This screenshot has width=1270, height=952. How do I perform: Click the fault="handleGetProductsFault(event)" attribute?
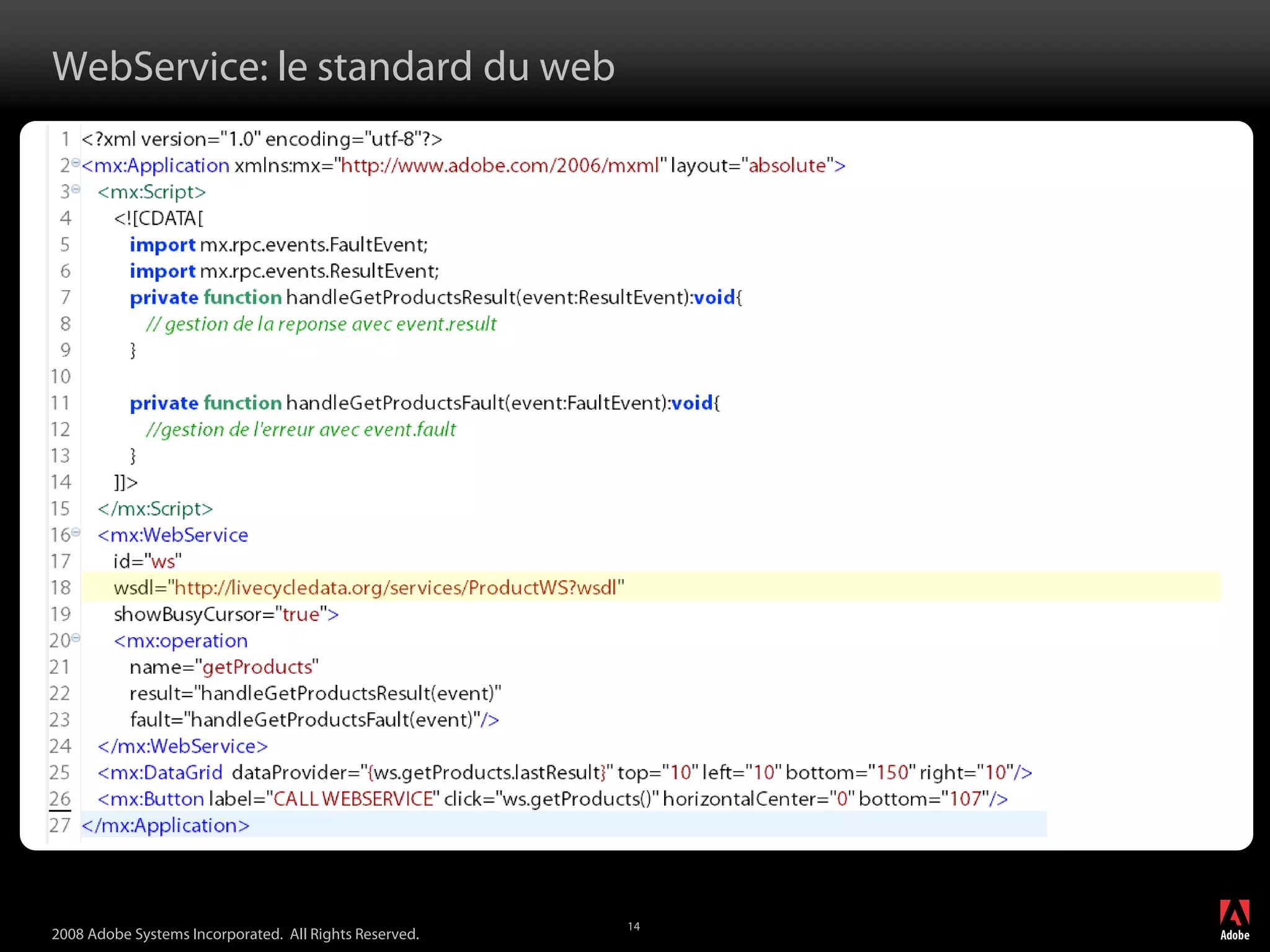(x=305, y=720)
